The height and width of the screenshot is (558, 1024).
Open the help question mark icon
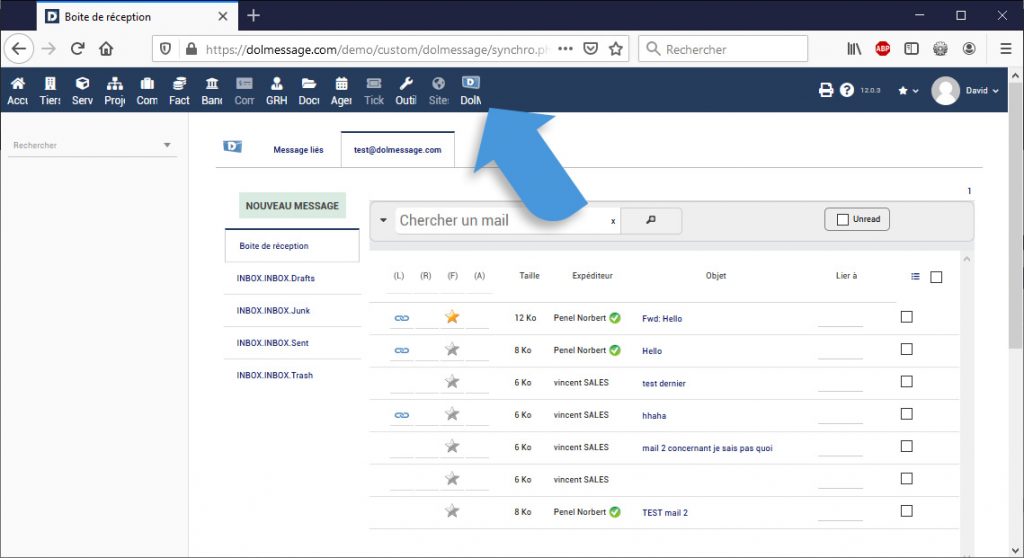[847, 90]
